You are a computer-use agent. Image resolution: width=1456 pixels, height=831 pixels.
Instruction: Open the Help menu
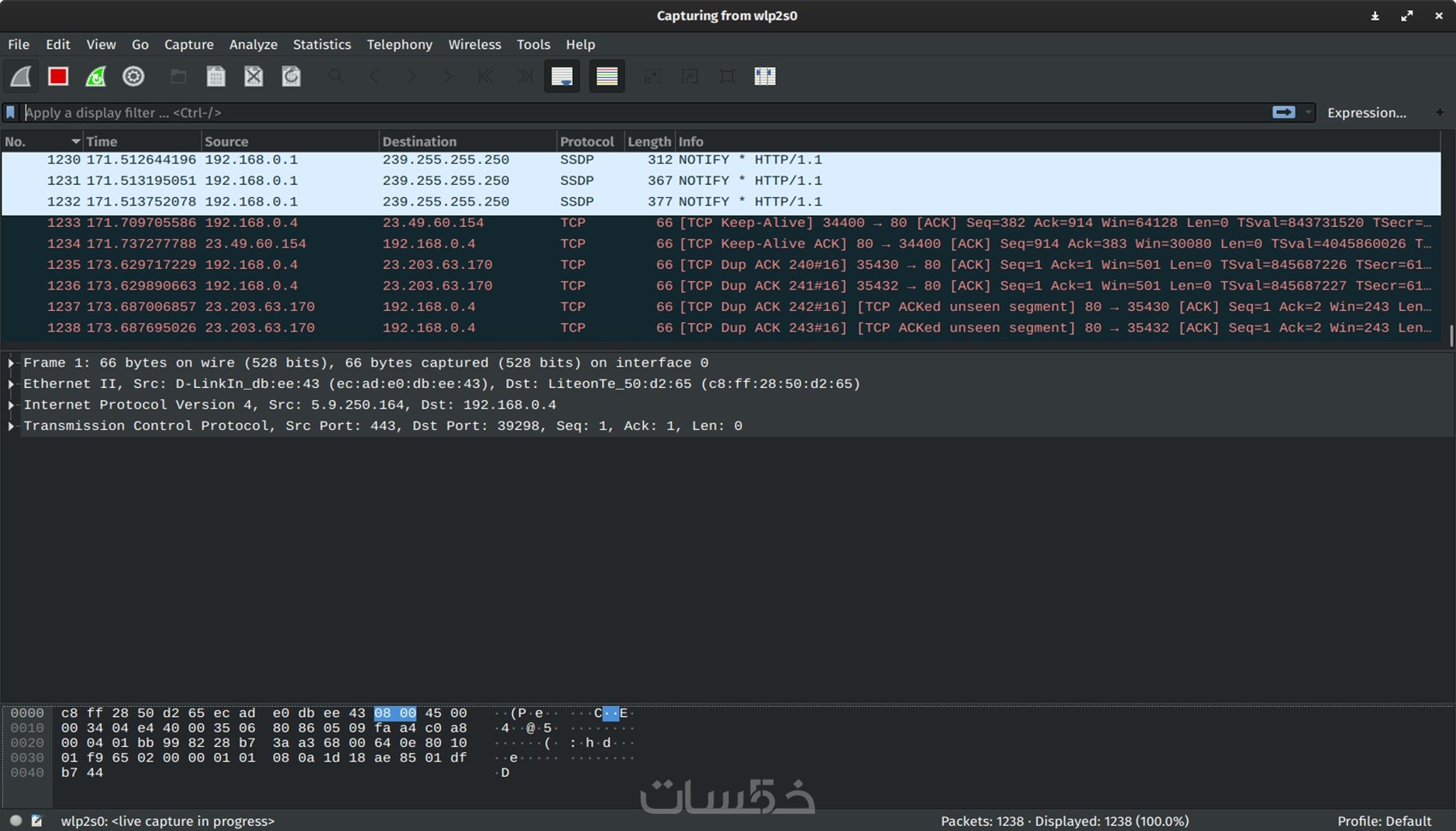pos(581,45)
